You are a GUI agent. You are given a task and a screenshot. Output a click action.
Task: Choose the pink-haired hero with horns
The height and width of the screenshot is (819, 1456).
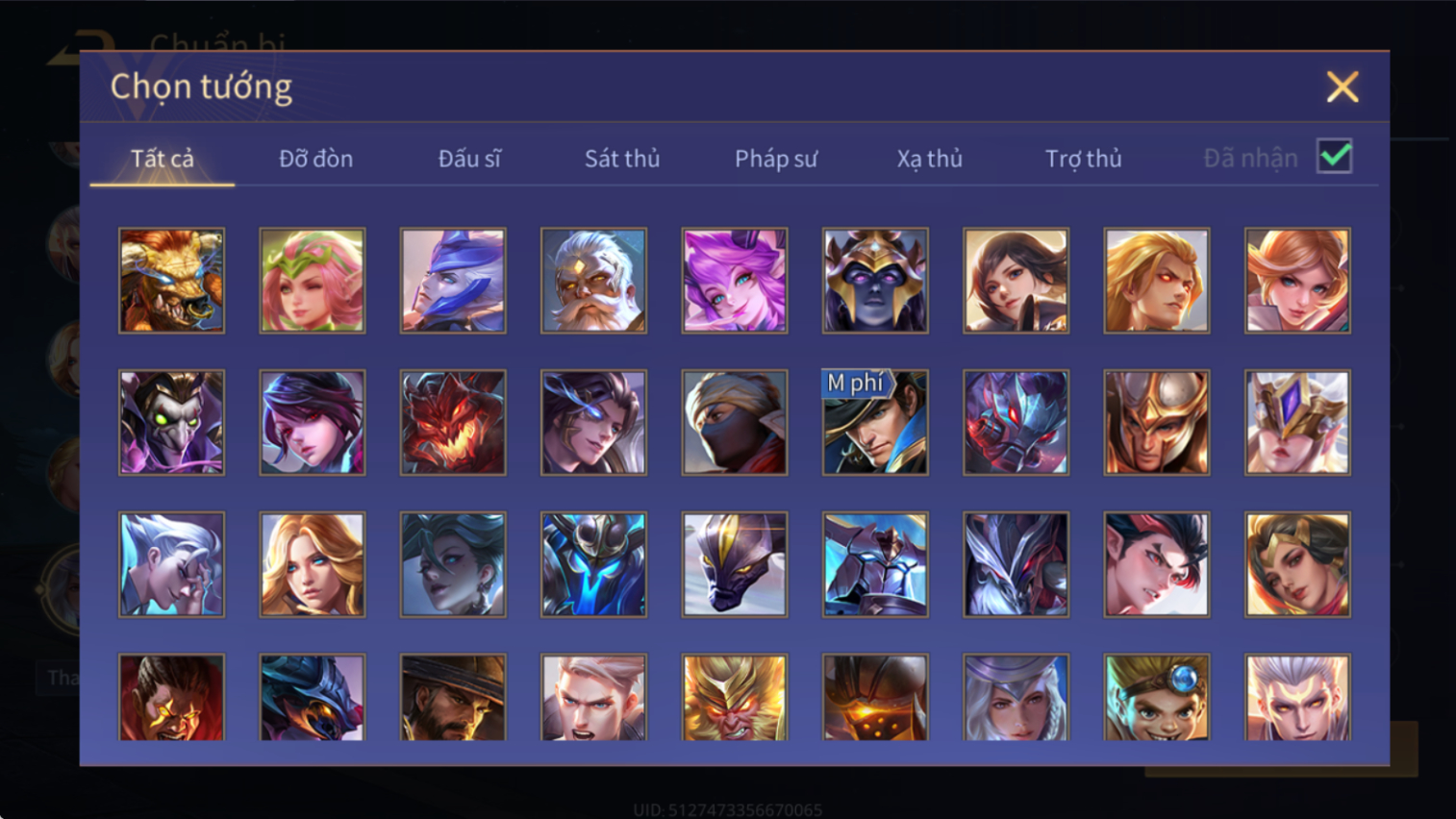(735, 281)
